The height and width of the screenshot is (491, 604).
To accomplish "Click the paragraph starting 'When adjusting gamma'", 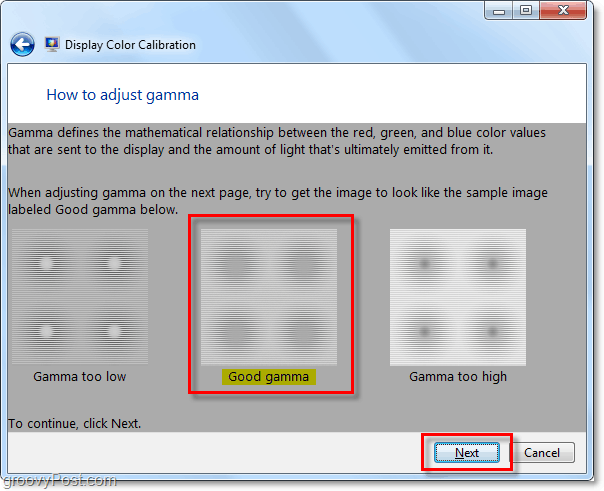I will click(278, 201).
